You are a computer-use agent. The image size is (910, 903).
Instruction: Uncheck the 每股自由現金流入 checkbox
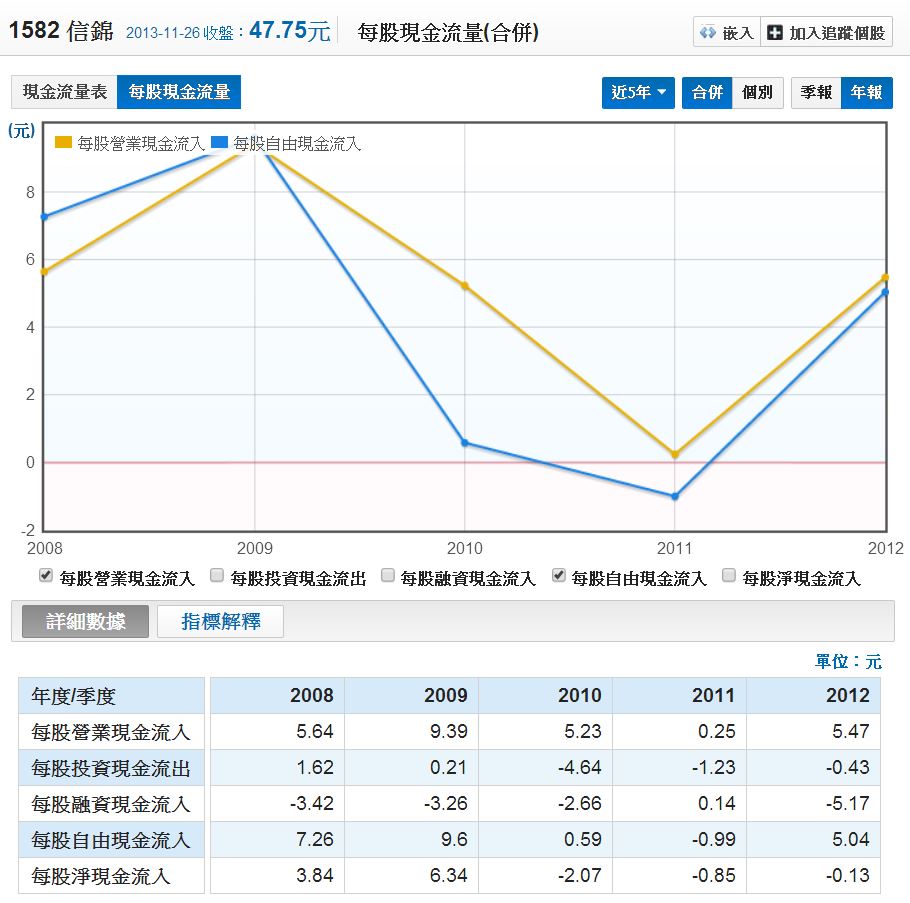[x=558, y=576]
